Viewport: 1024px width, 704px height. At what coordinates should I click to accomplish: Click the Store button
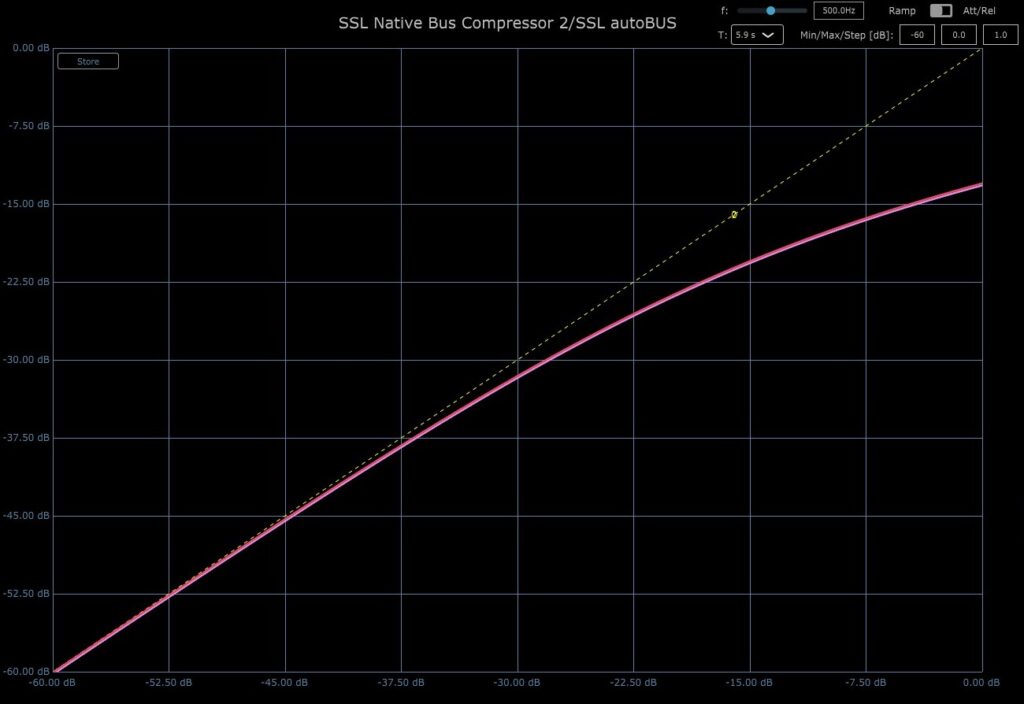pos(88,61)
